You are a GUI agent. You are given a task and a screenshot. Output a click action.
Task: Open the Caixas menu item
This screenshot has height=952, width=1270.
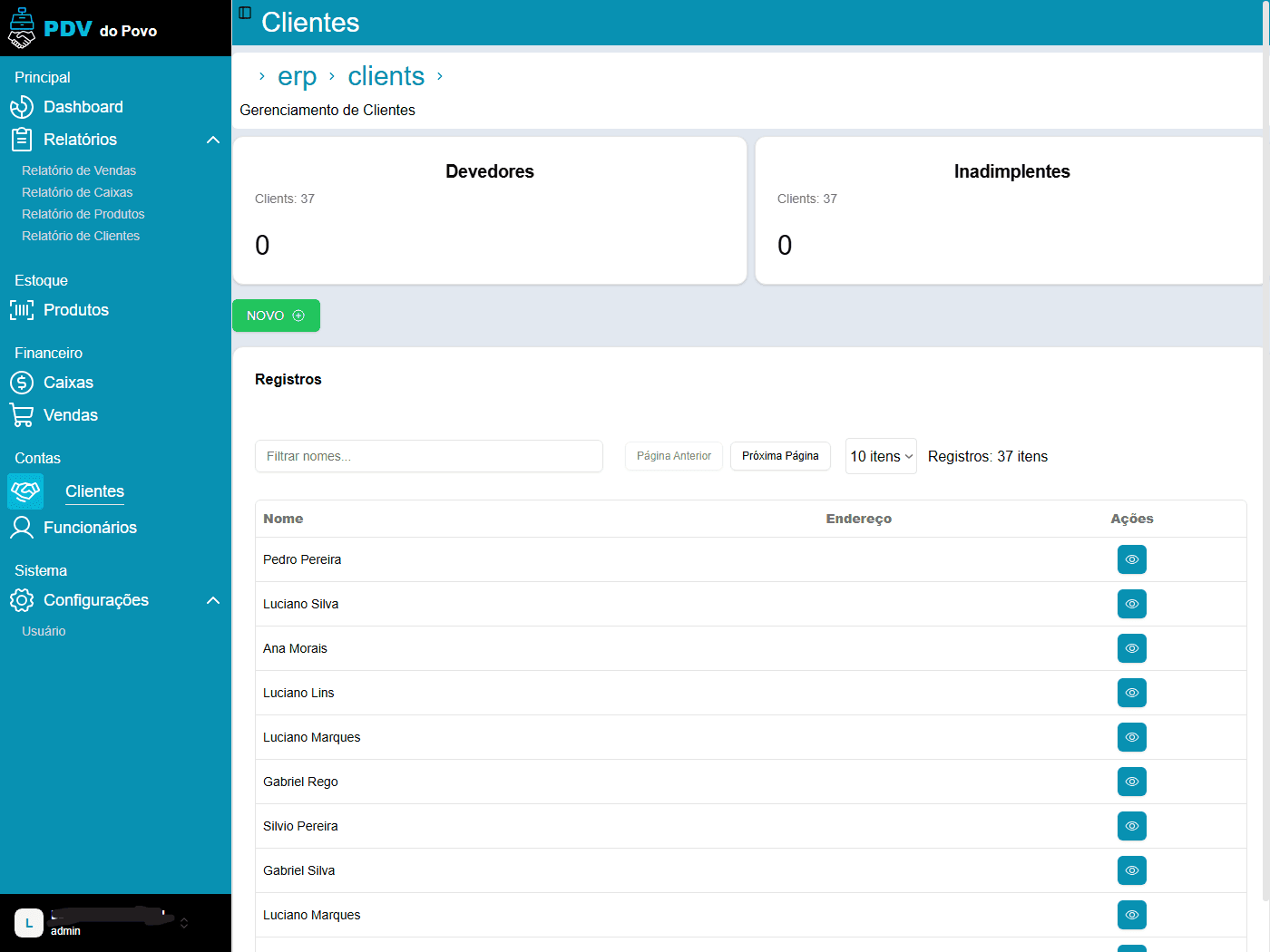(69, 383)
